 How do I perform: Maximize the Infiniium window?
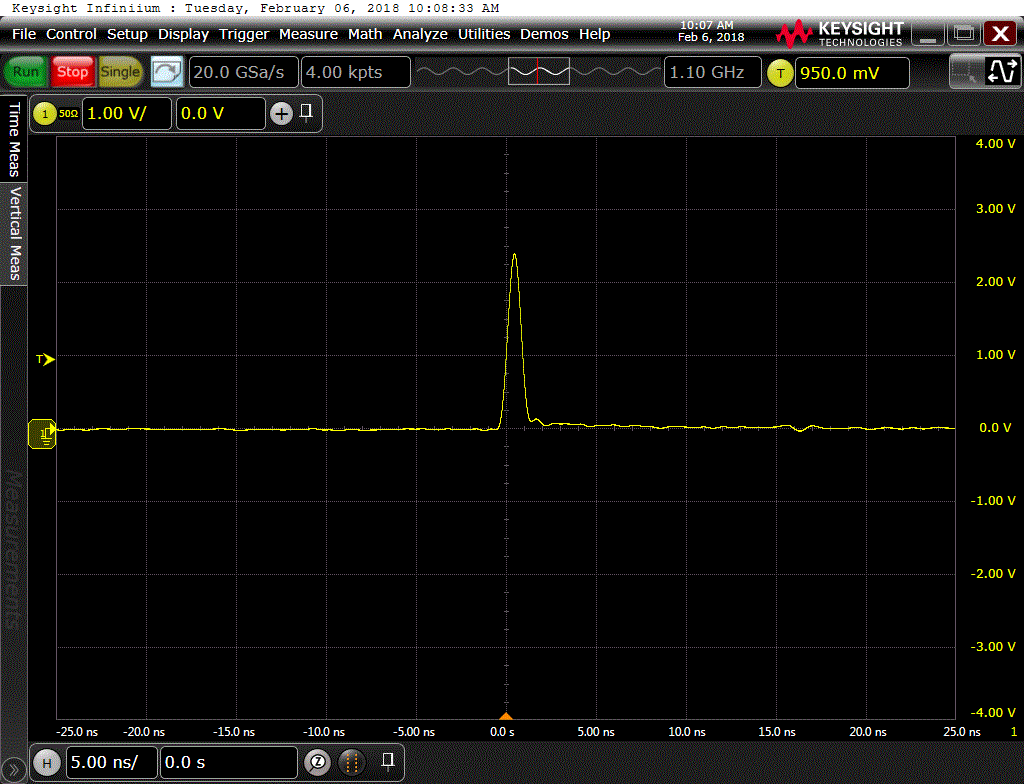(964, 34)
